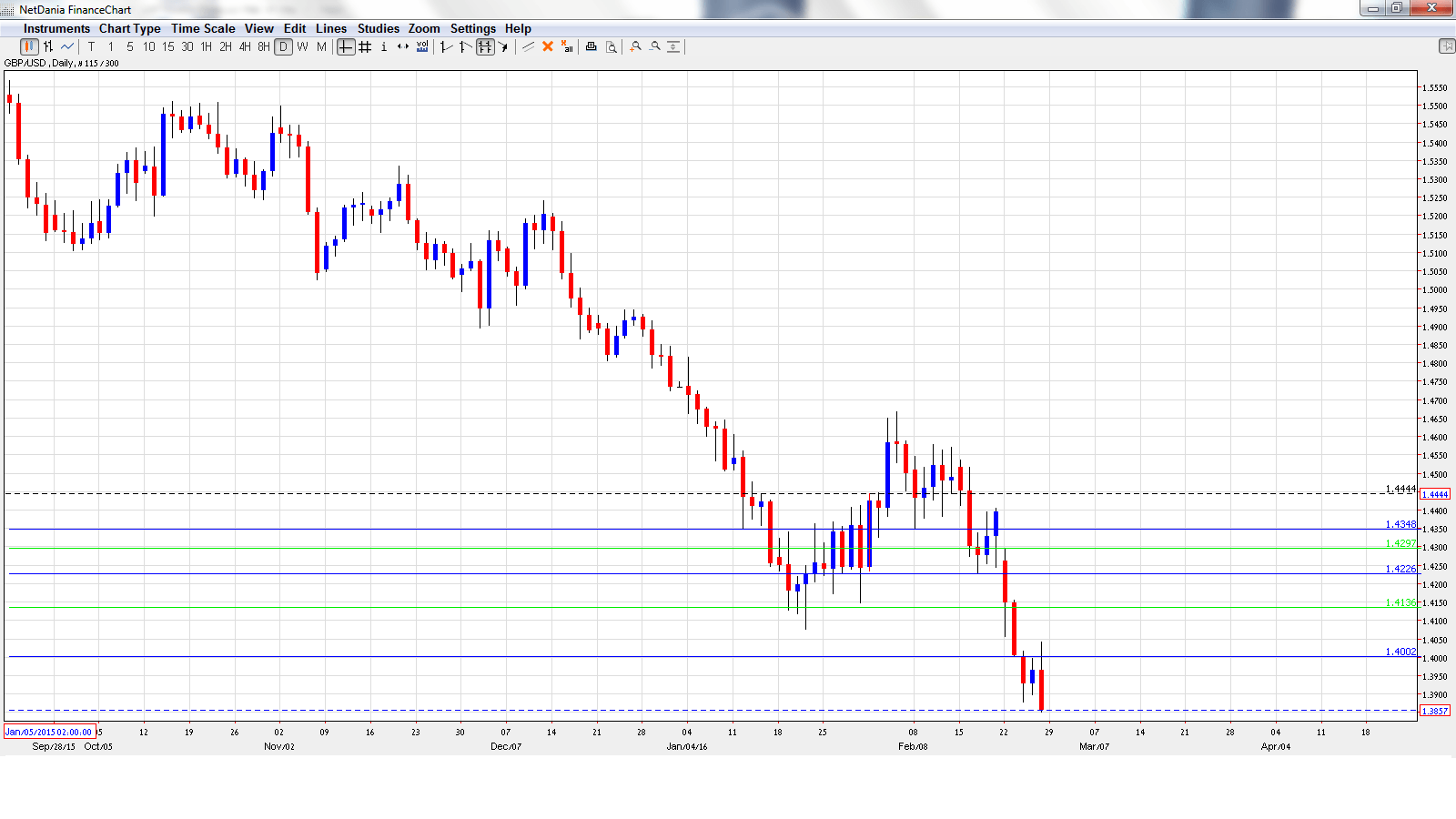Click the volume indicator icon
Viewport: 1456px width, 819px height.
[422, 47]
